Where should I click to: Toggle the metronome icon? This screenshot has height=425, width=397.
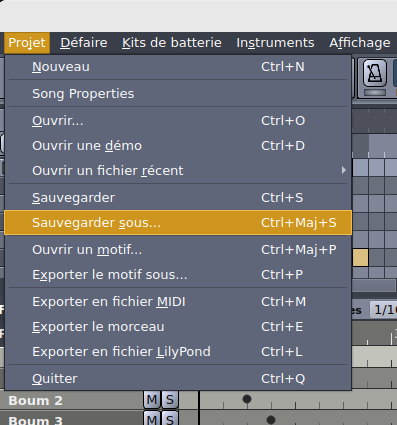pyautogui.click(x=375, y=73)
